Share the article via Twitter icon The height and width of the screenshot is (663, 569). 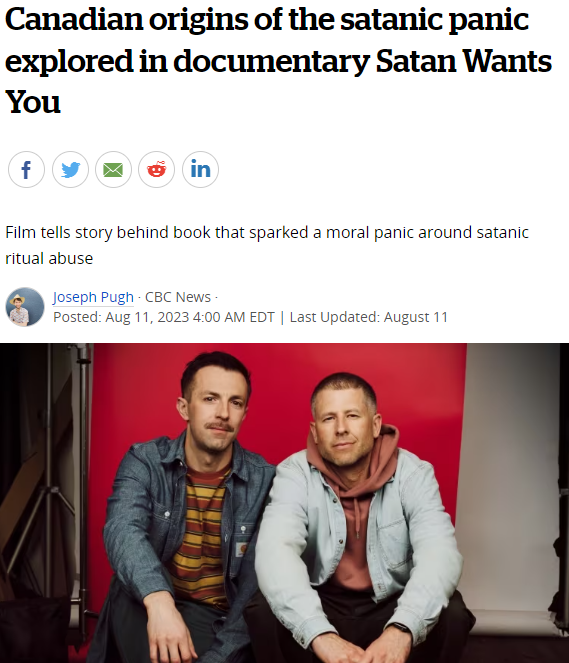[x=70, y=170]
